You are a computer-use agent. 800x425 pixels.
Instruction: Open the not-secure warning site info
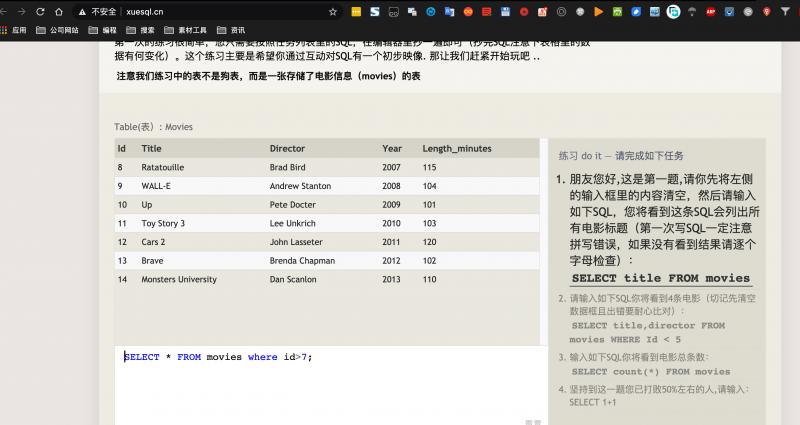tap(97, 11)
